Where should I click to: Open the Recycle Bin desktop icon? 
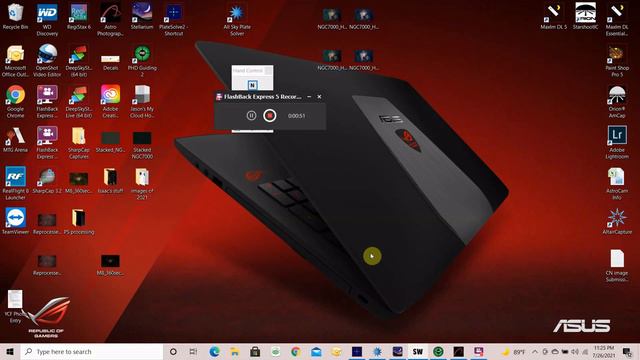pyautogui.click(x=15, y=16)
